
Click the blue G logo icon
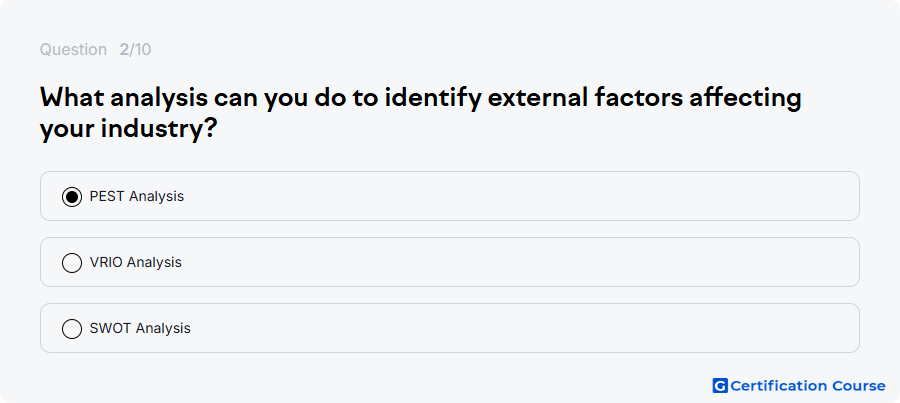tap(720, 386)
